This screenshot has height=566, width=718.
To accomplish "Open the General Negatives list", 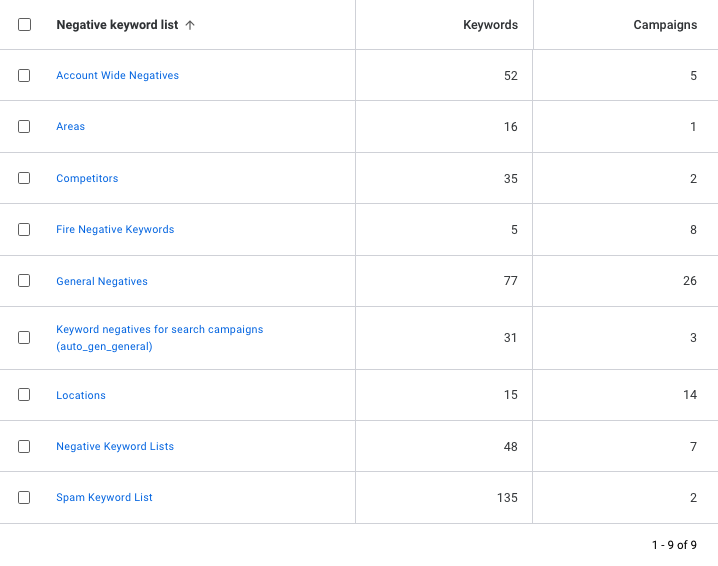I will [102, 282].
